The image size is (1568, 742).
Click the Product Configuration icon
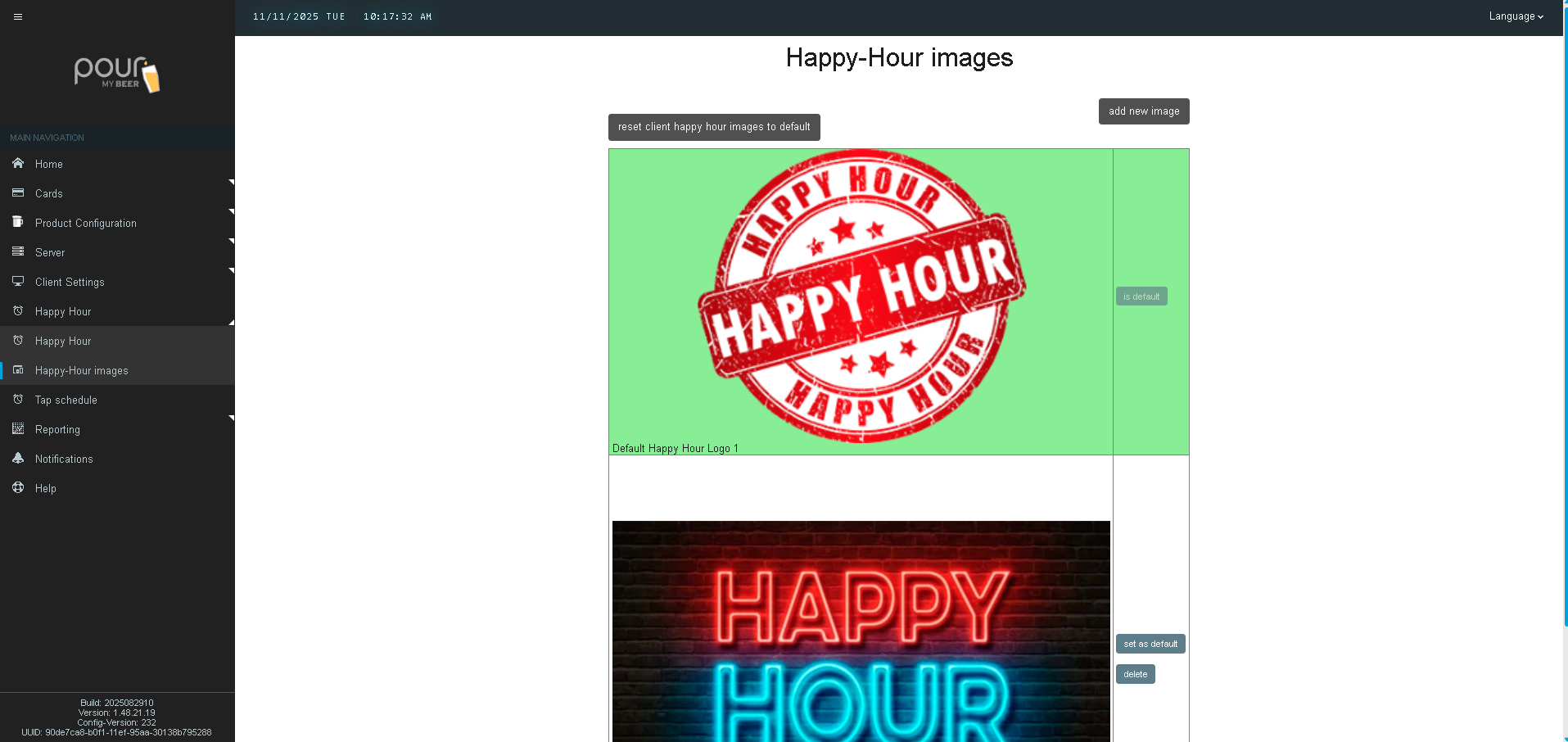[18, 223]
